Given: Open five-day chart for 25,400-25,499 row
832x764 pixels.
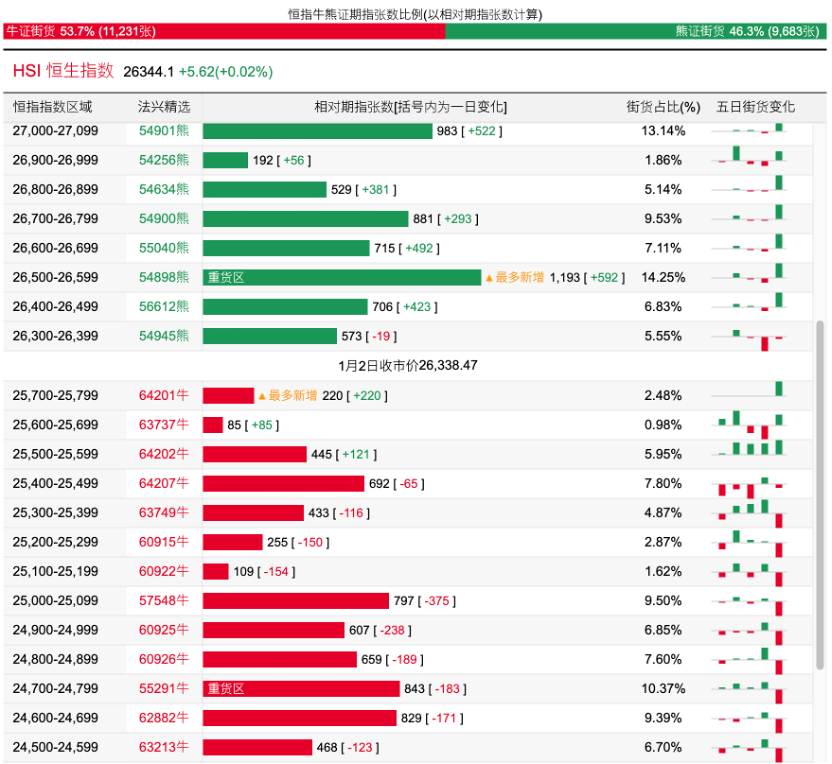Looking at the screenshot, I should 753,484.
